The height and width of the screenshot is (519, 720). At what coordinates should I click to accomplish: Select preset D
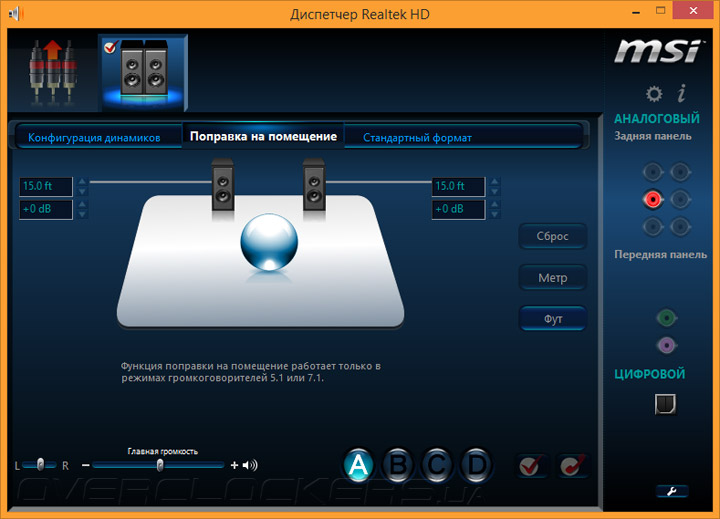tap(476, 465)
